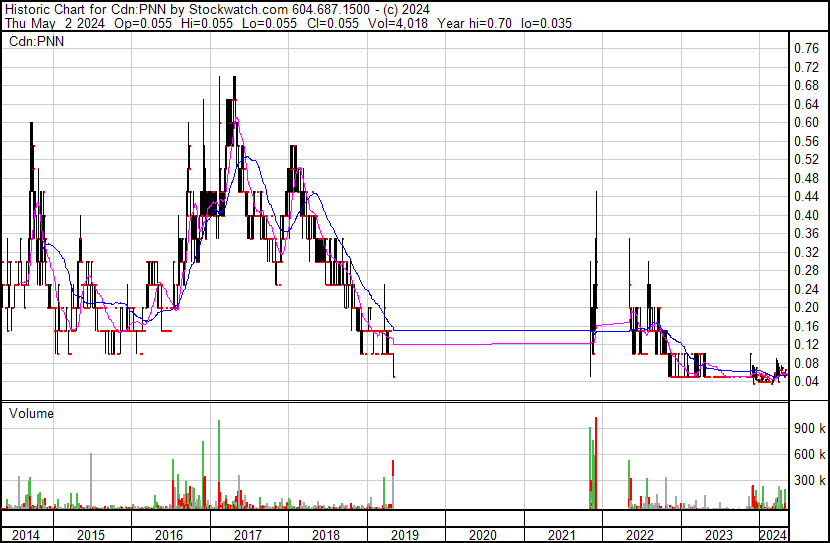The width and height of the screenshot is (830, 543).
Task: Click the 0.48 price axis label
Action: click(806, 178)
